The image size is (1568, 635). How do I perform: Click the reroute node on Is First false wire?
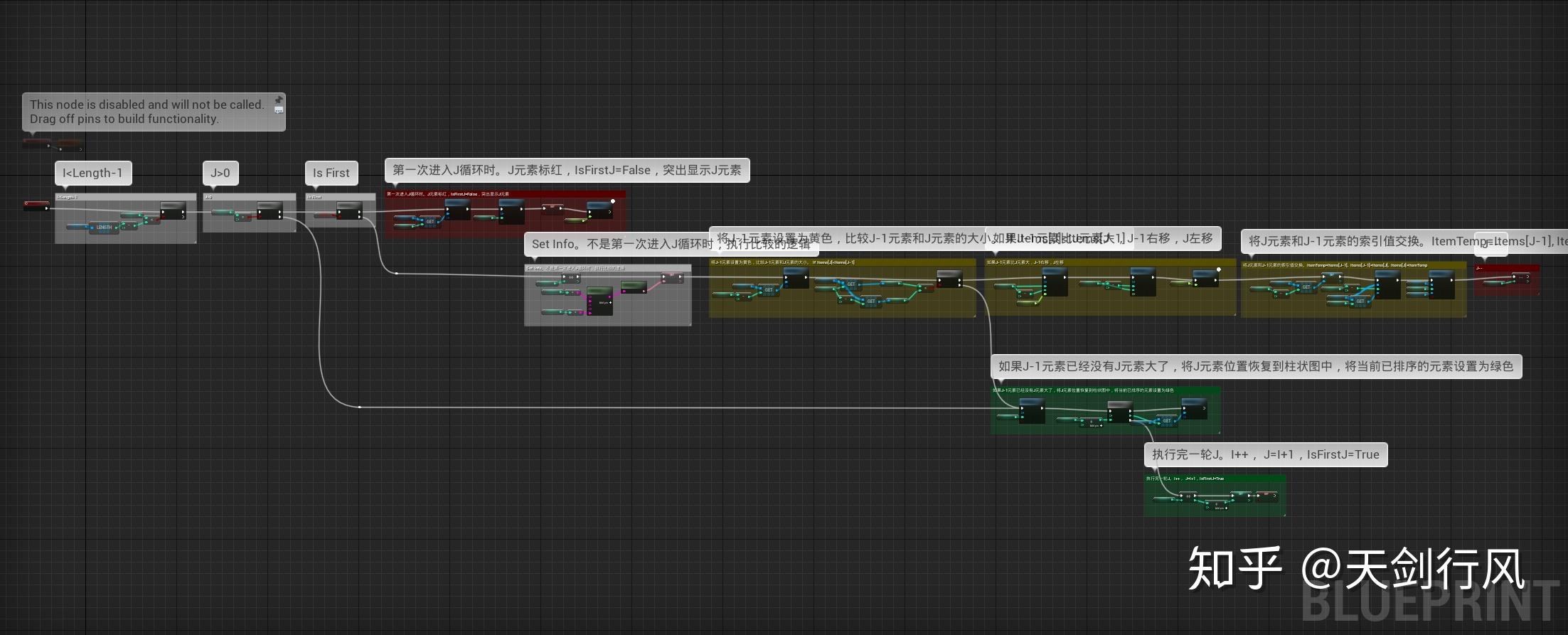tap(396, 273)
